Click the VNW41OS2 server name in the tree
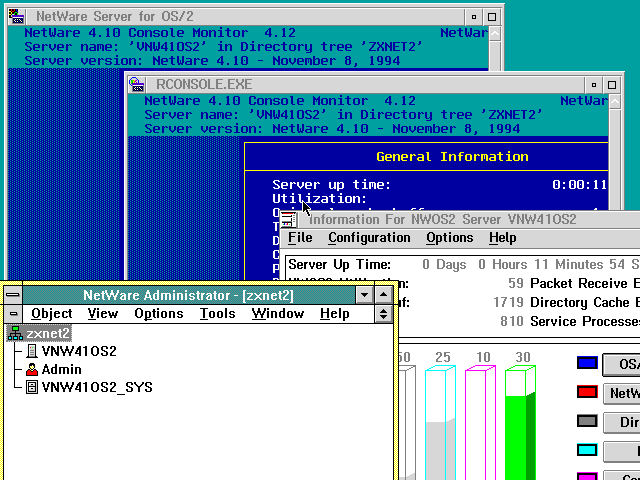640x480 pixels. [x=79, y=351]
